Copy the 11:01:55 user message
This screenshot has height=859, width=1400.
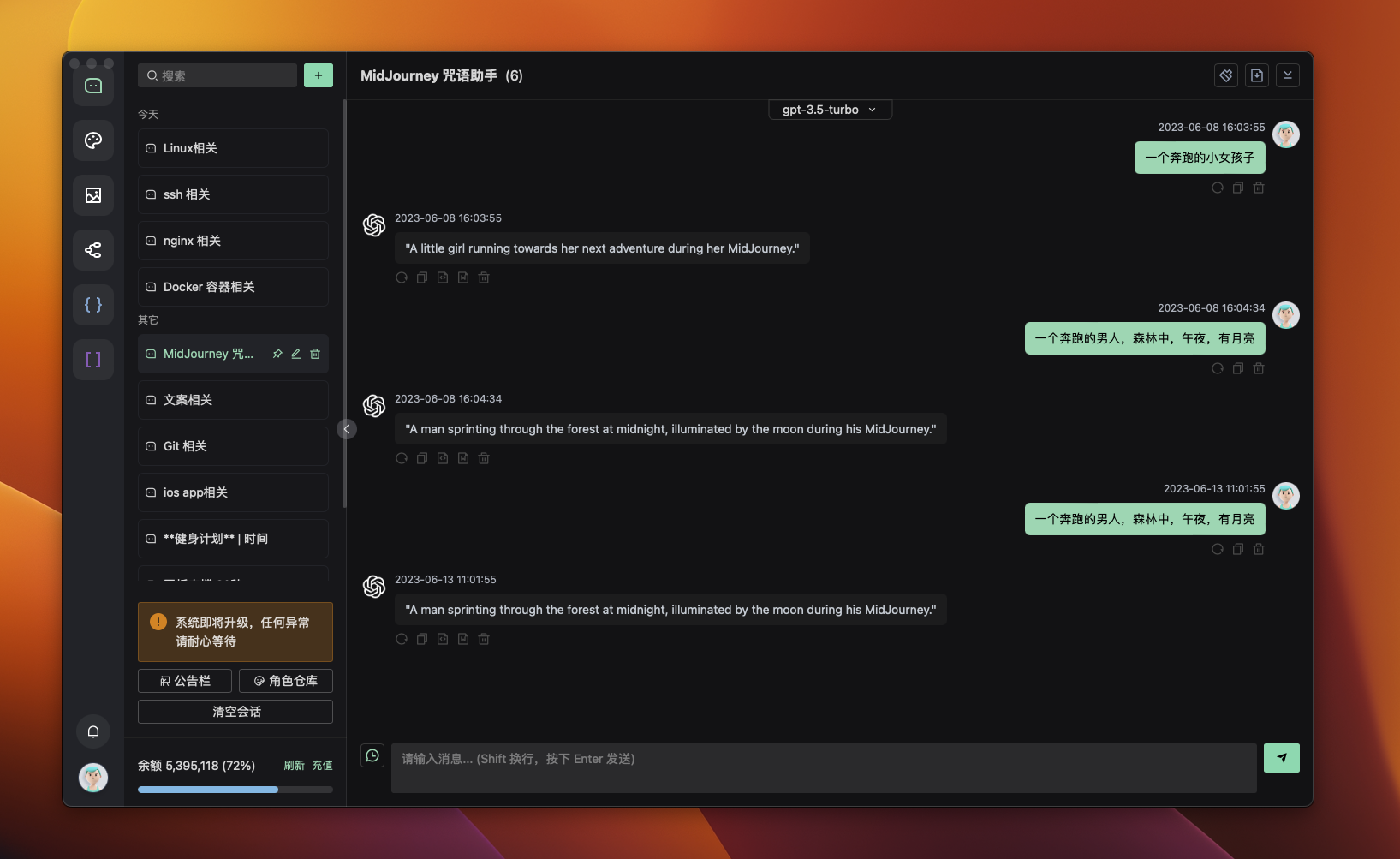1238,549
